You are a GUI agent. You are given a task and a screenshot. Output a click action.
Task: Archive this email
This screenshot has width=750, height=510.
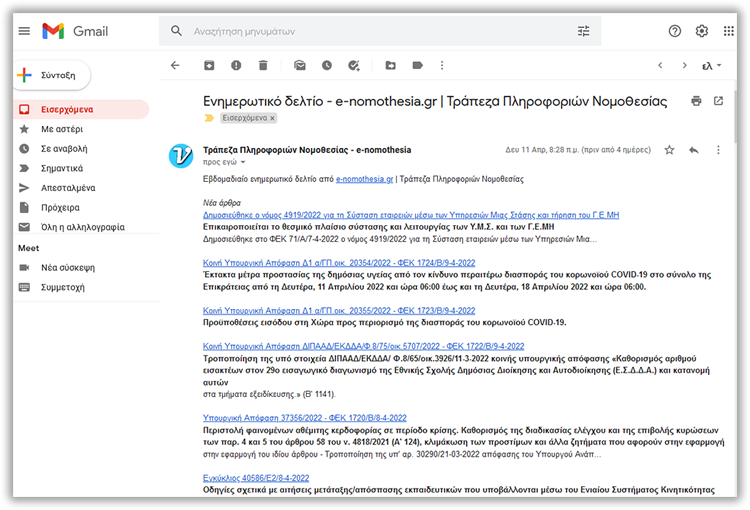pyautogui.click(x=209, y=66)
